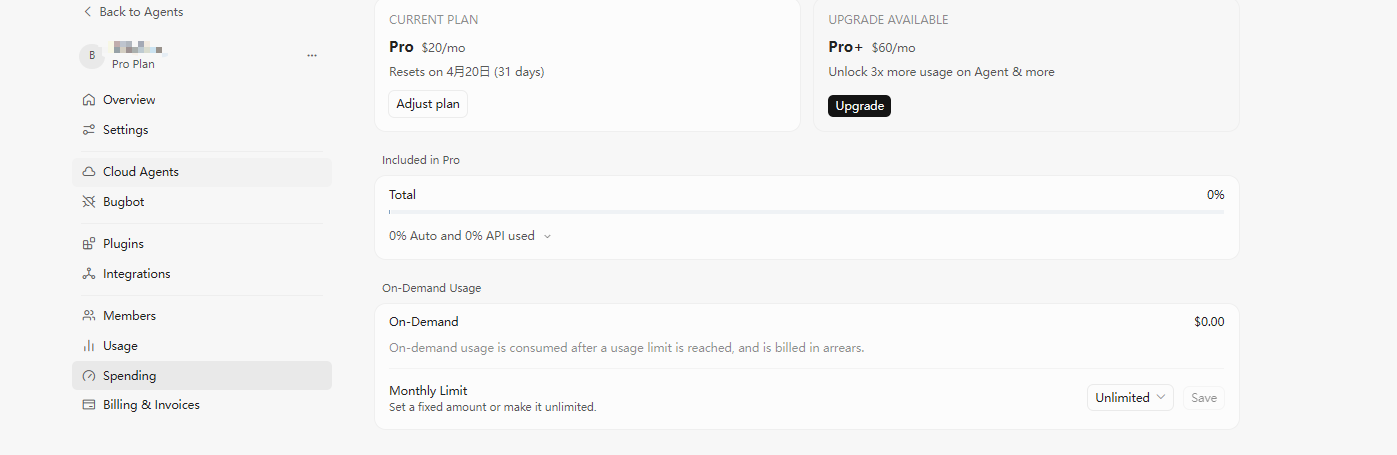The image size is (1397, 455).
Task: Click the Usage bar chart icon
Action: click(x=89, y=346)
